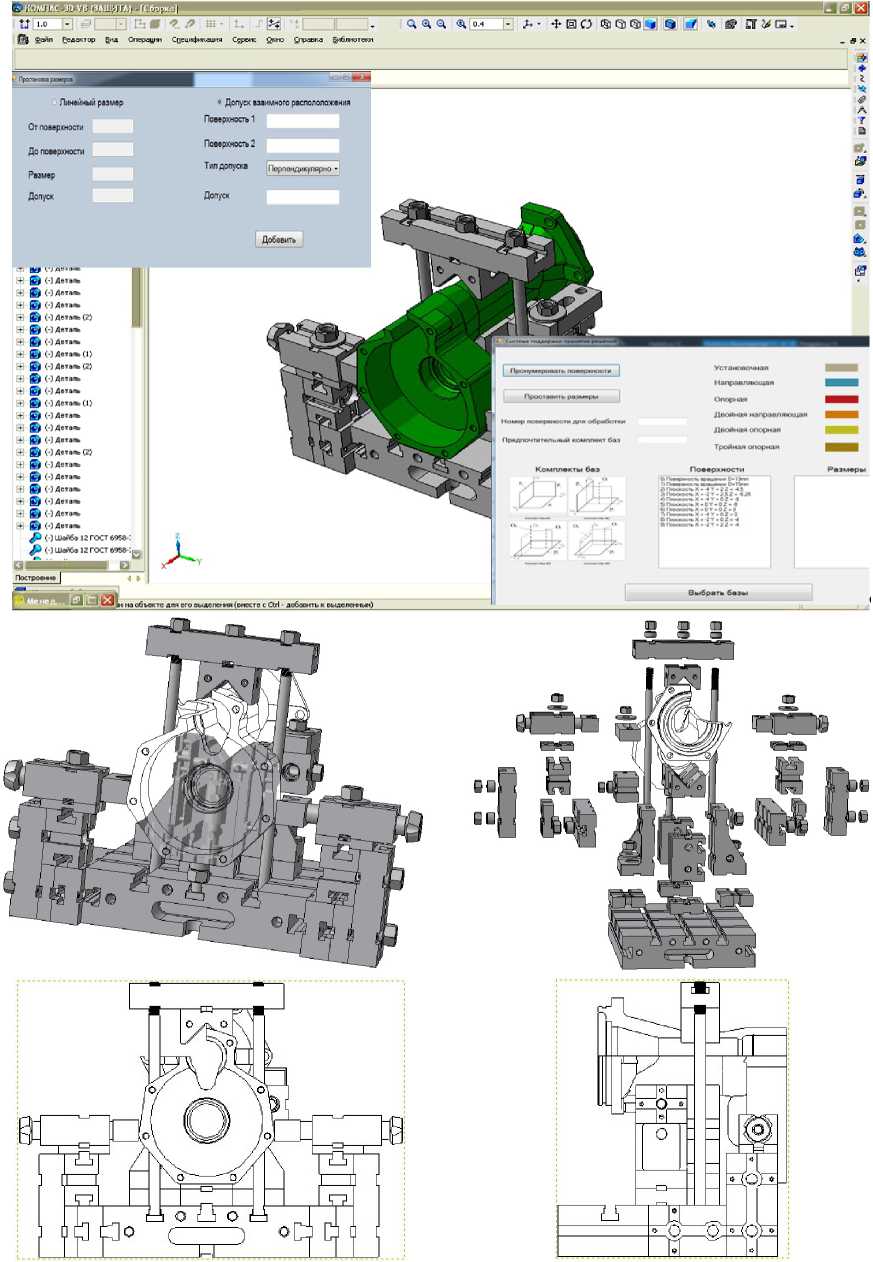
Task: Click Пронумеровать поверхности button
Action: tap(561, 369)
